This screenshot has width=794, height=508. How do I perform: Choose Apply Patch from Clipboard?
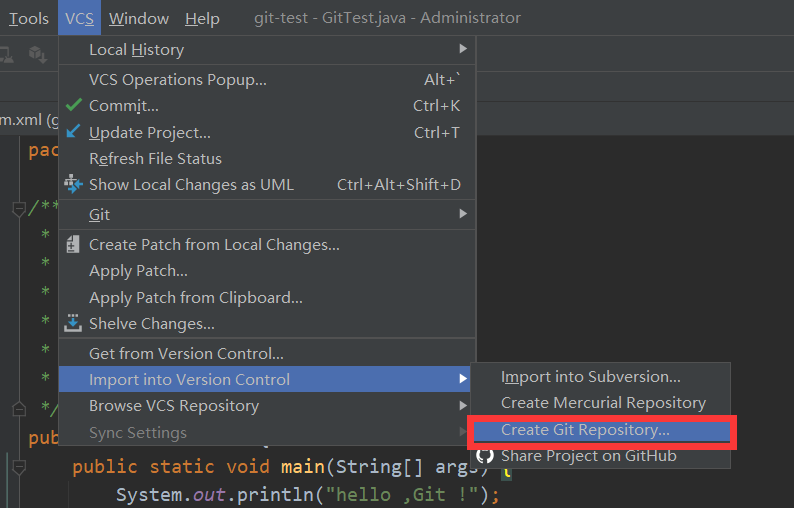267,298
